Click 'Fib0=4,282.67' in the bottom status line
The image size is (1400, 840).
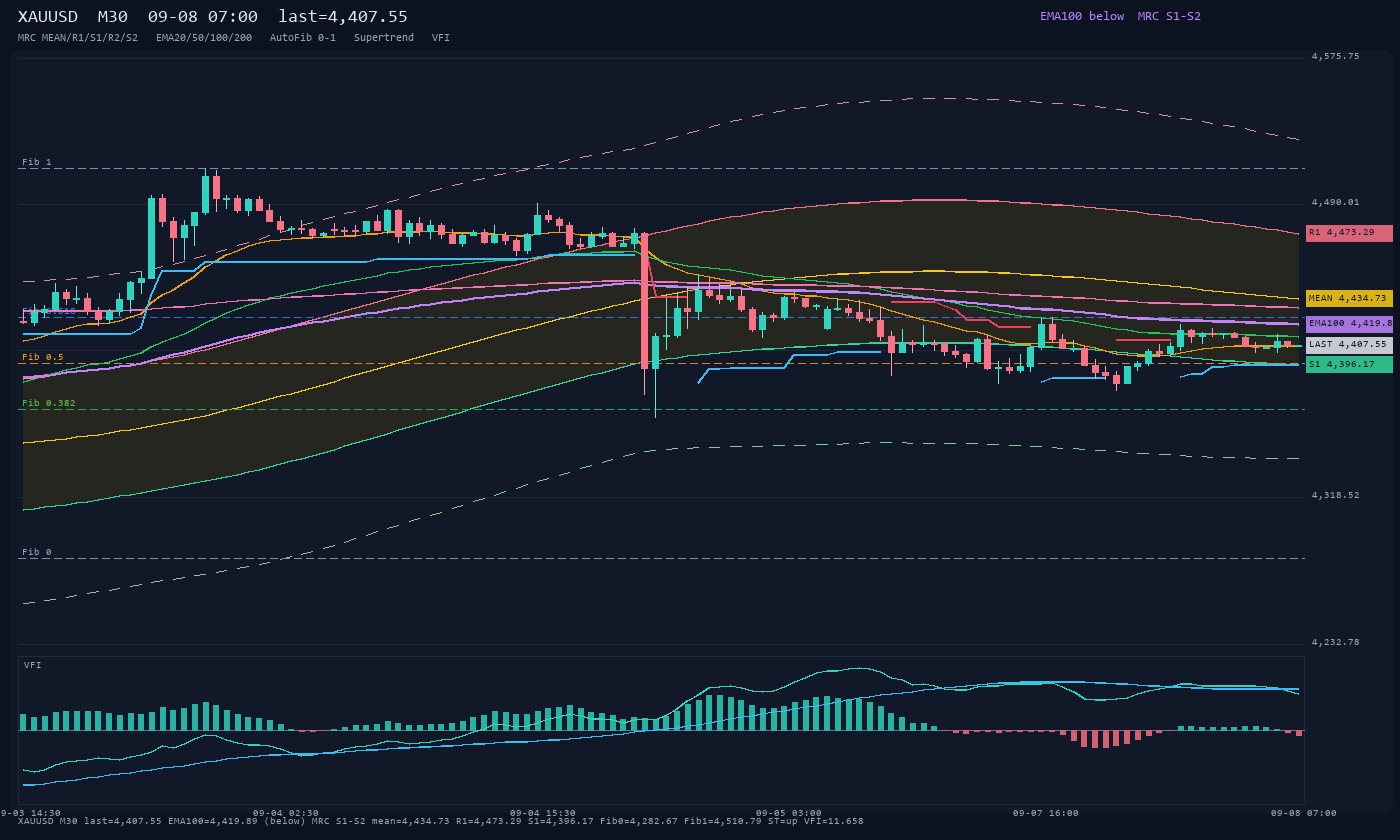(x=639, y=821)
